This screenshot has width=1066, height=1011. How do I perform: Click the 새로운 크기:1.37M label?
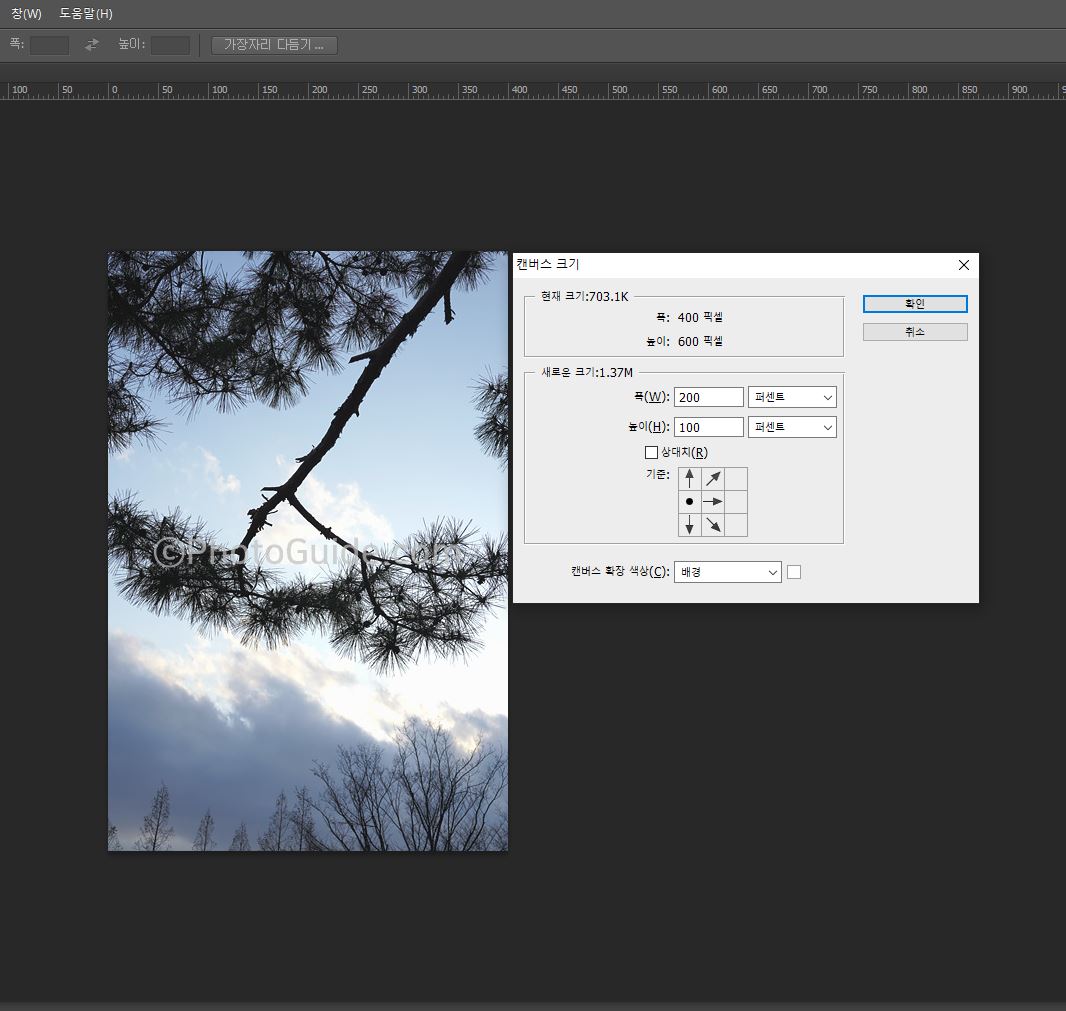click(587, 373)
